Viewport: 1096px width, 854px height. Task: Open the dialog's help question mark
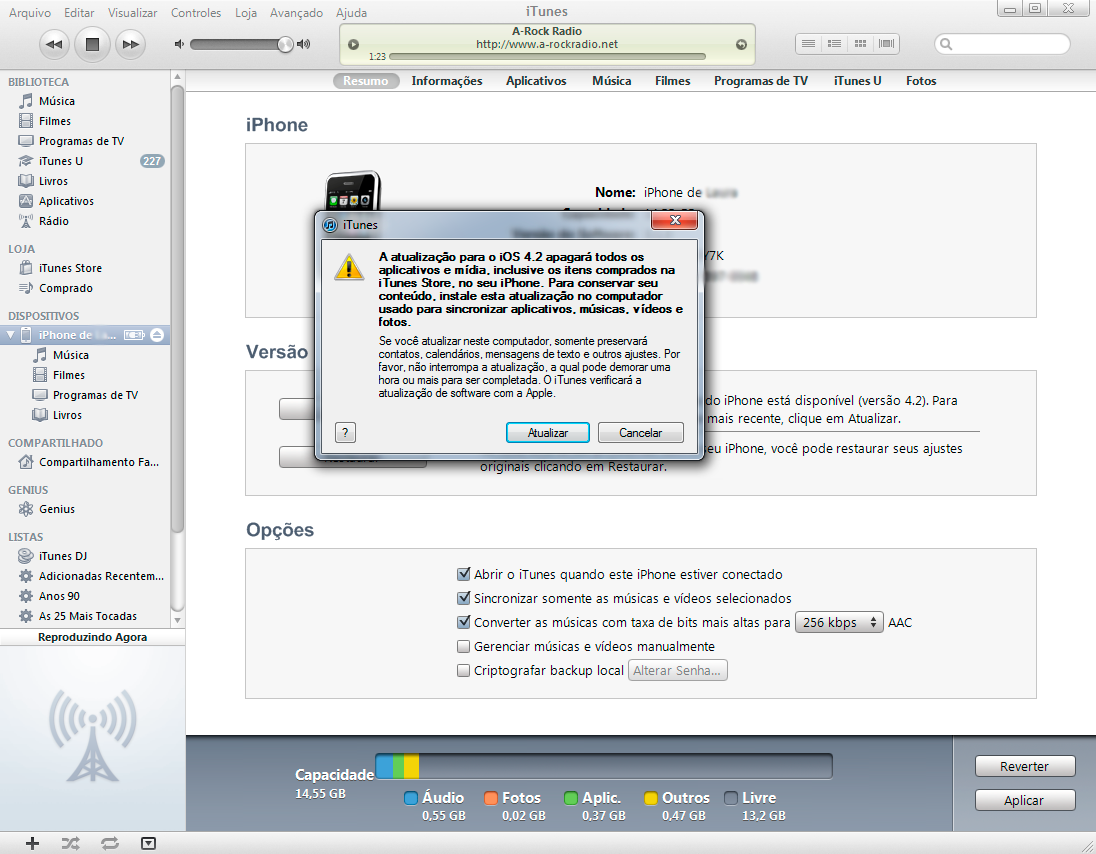(x=345, y=433)
